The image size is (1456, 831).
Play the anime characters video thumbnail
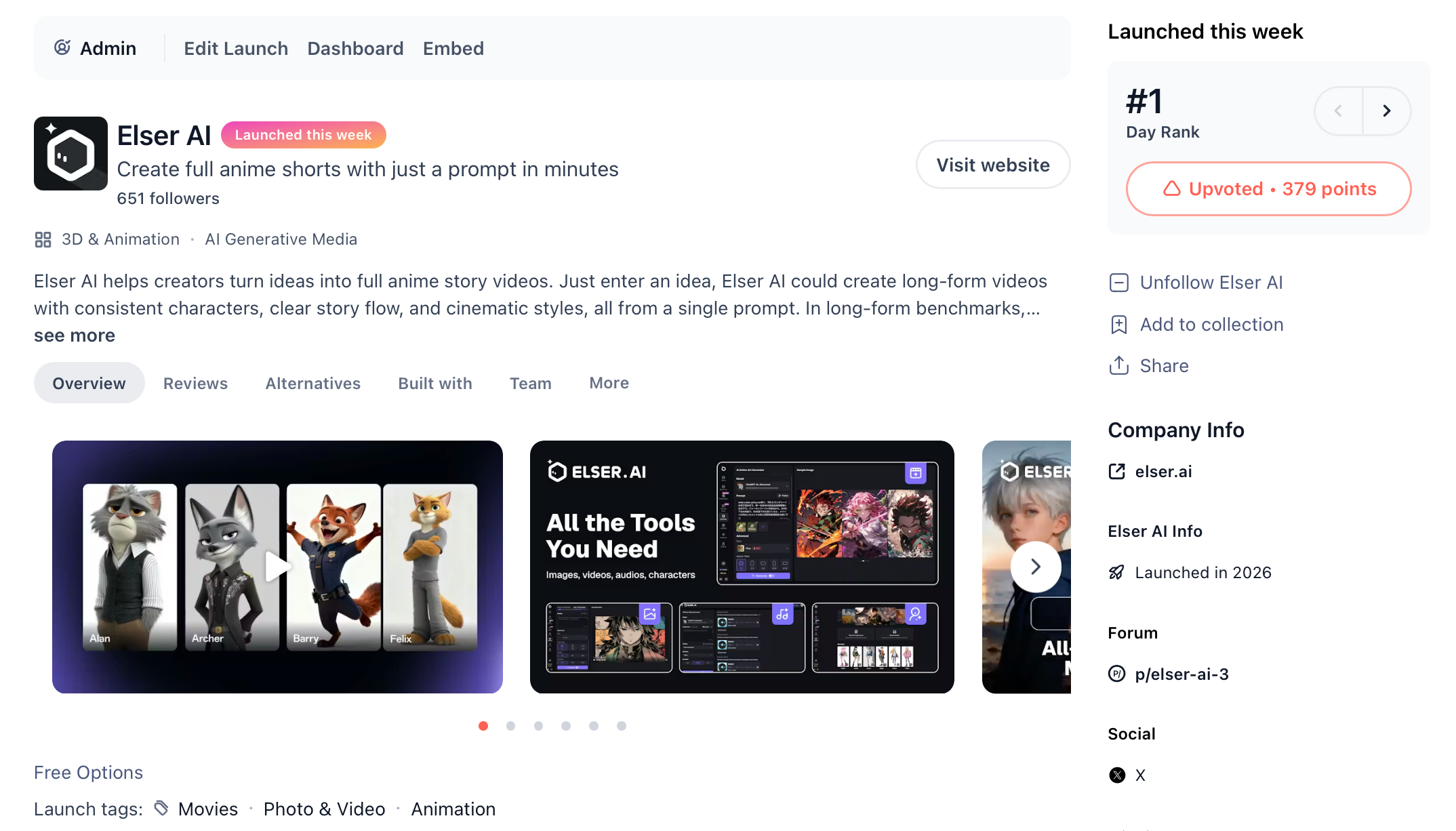pyautogui.click(x=277, y=567)
